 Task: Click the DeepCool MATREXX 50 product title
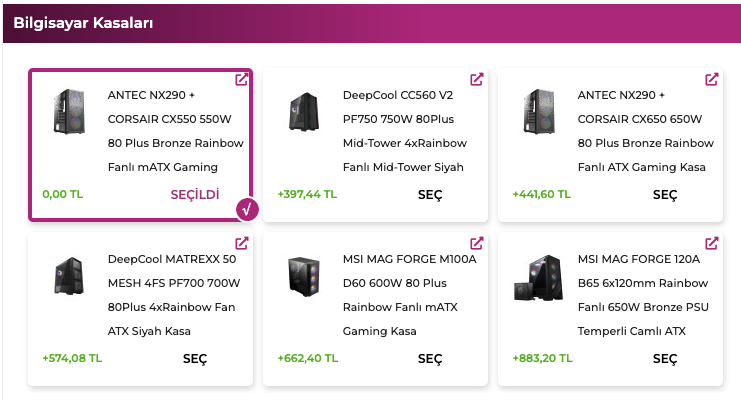point(173,295)
